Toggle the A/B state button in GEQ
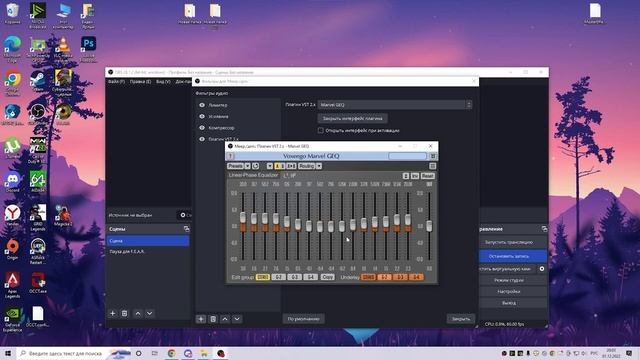The image size is (640, 360). (x=280, y=166)
